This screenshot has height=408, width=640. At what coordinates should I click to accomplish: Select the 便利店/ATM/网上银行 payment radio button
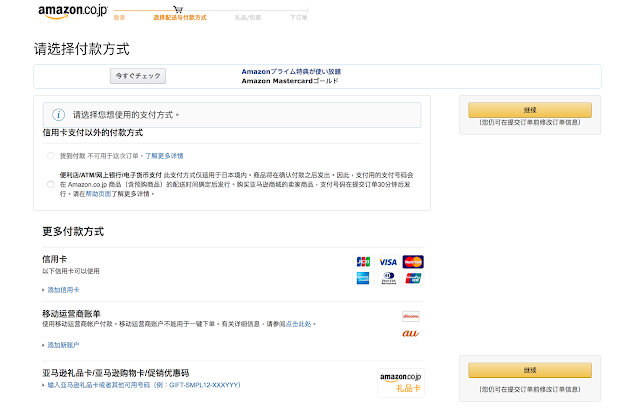click(51, 184)
